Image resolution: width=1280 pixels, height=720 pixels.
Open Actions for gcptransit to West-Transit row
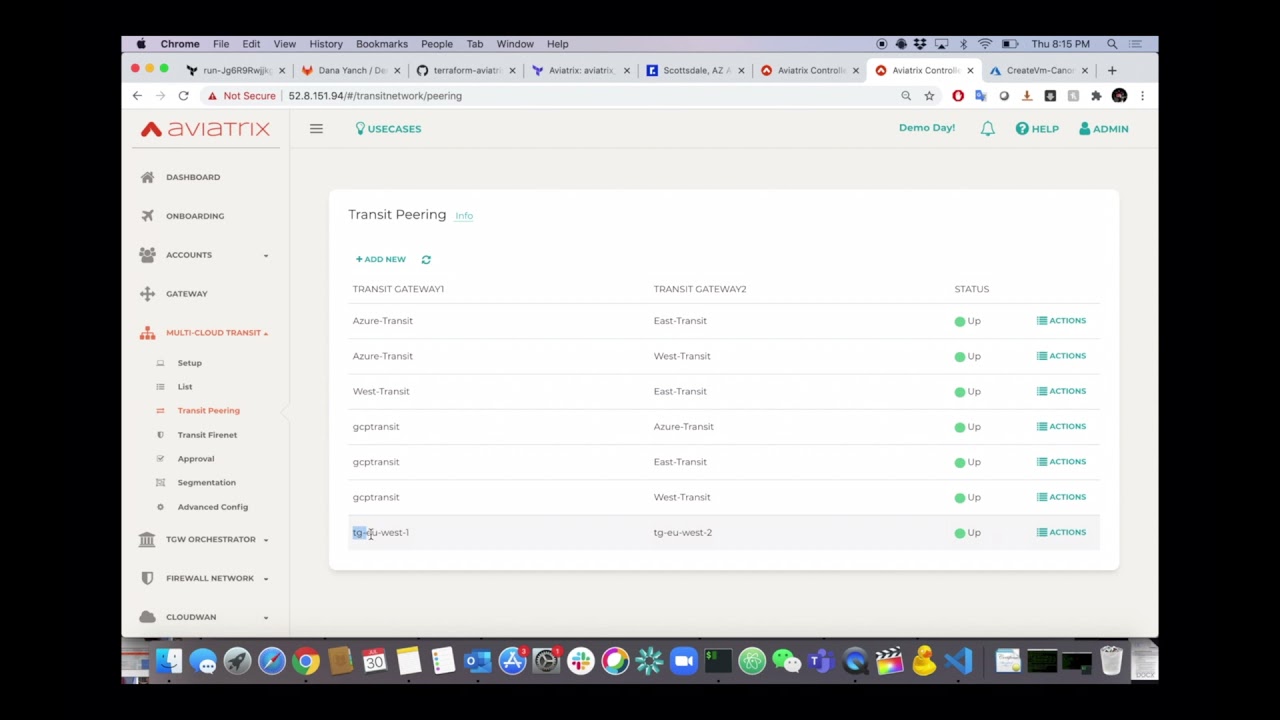click(x=1061, y=497)
